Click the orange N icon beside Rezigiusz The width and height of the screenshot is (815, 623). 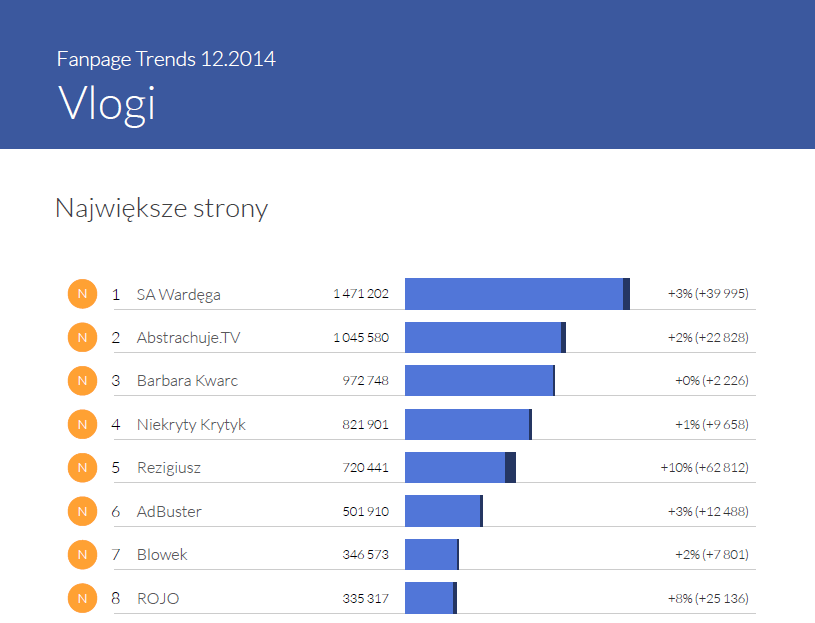click(x=82, y=467)
